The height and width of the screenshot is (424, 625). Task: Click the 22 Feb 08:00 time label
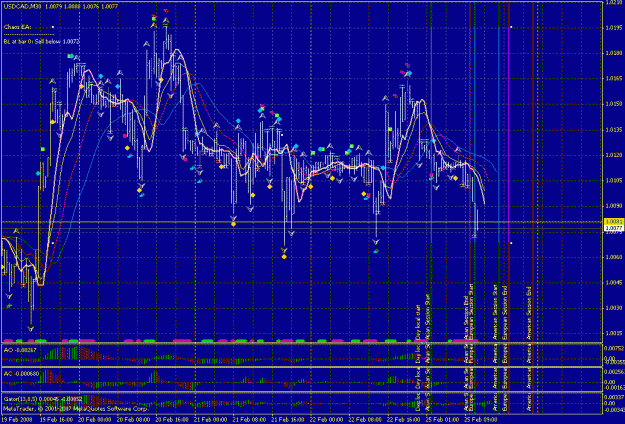(x=365, y=419)
